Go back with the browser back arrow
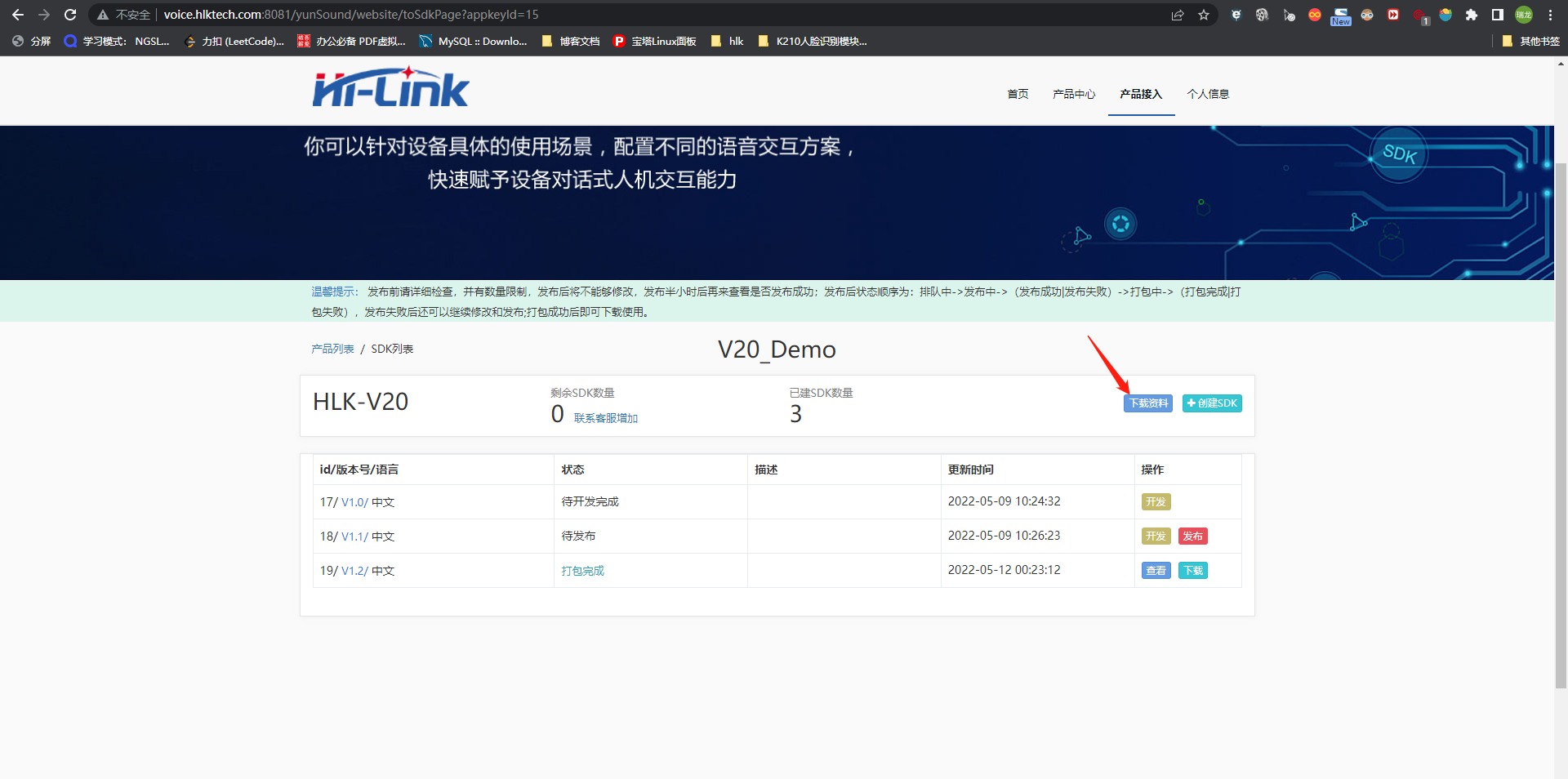 click(18, 15)
